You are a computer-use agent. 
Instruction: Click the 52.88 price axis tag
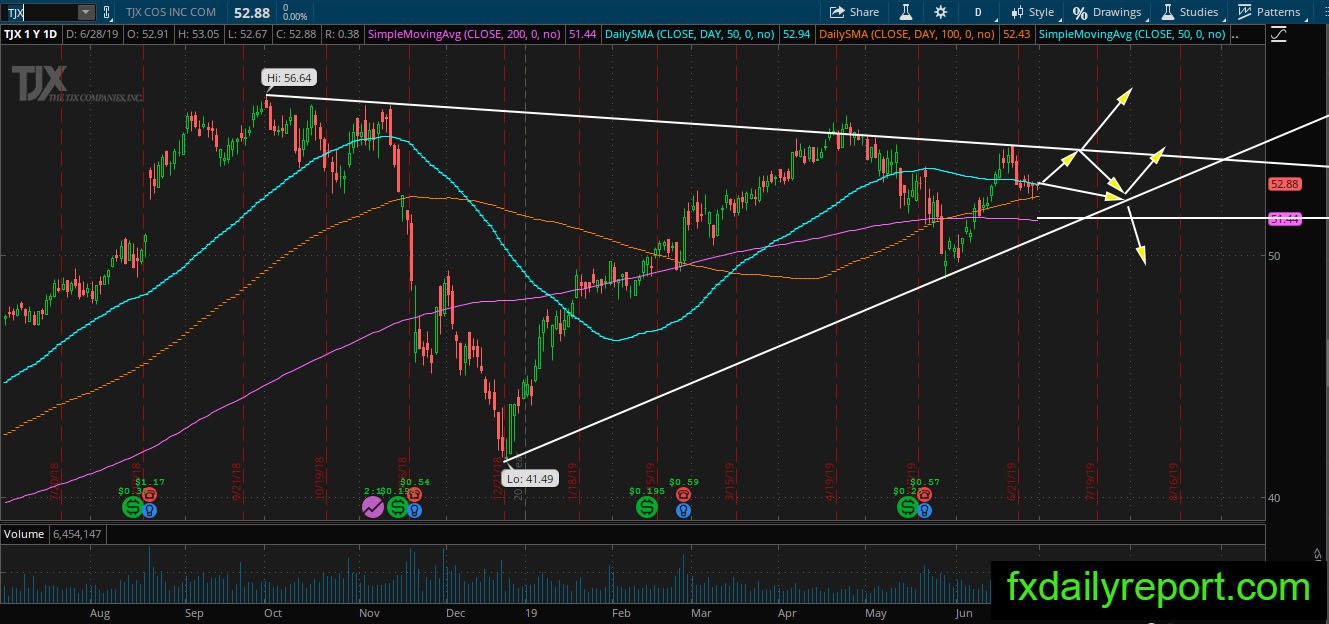point(1284,184)
